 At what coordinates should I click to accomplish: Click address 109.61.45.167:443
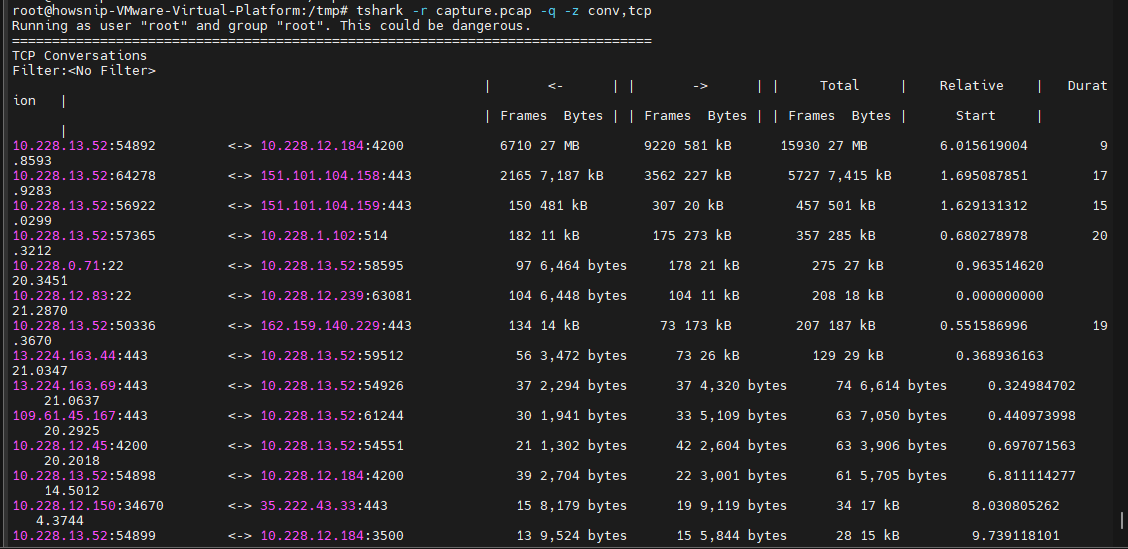coord(80,416)
